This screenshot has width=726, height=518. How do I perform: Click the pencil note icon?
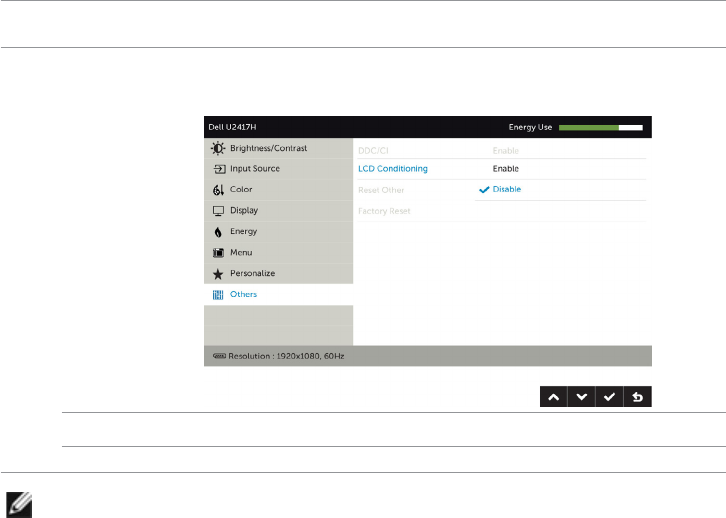[x=19, y=505]
